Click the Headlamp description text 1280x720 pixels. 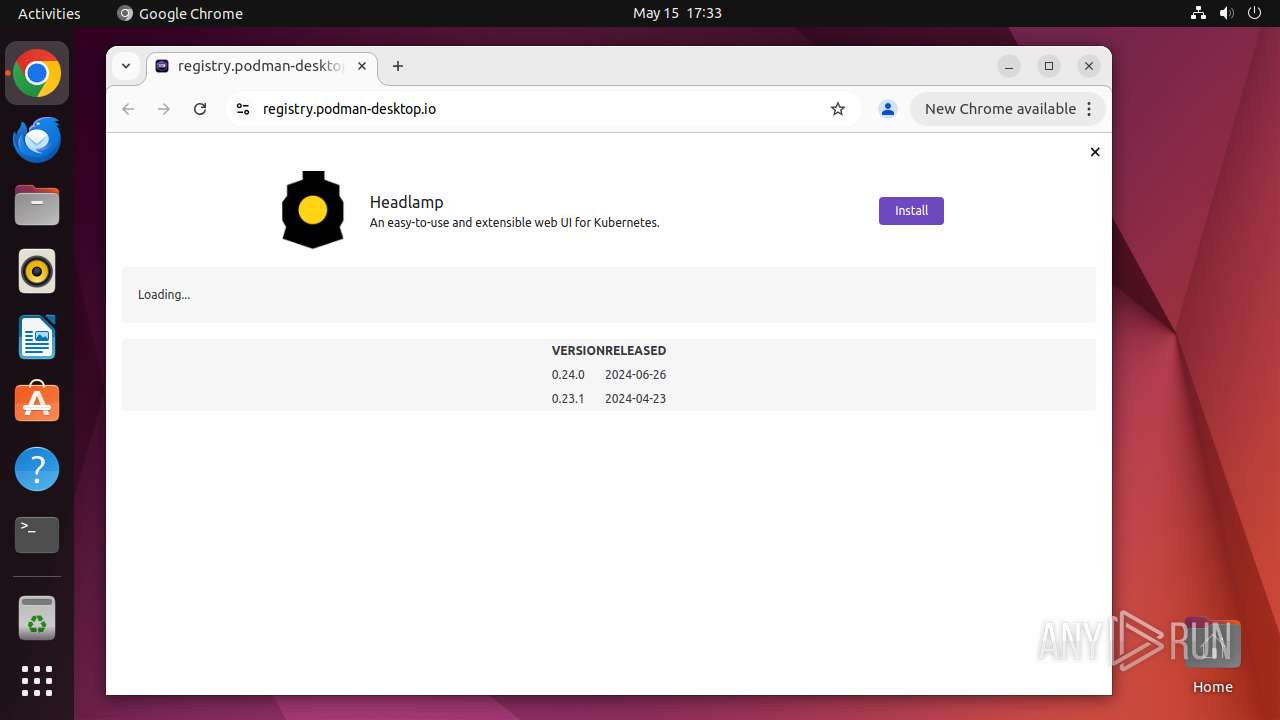tap(514, 223)
